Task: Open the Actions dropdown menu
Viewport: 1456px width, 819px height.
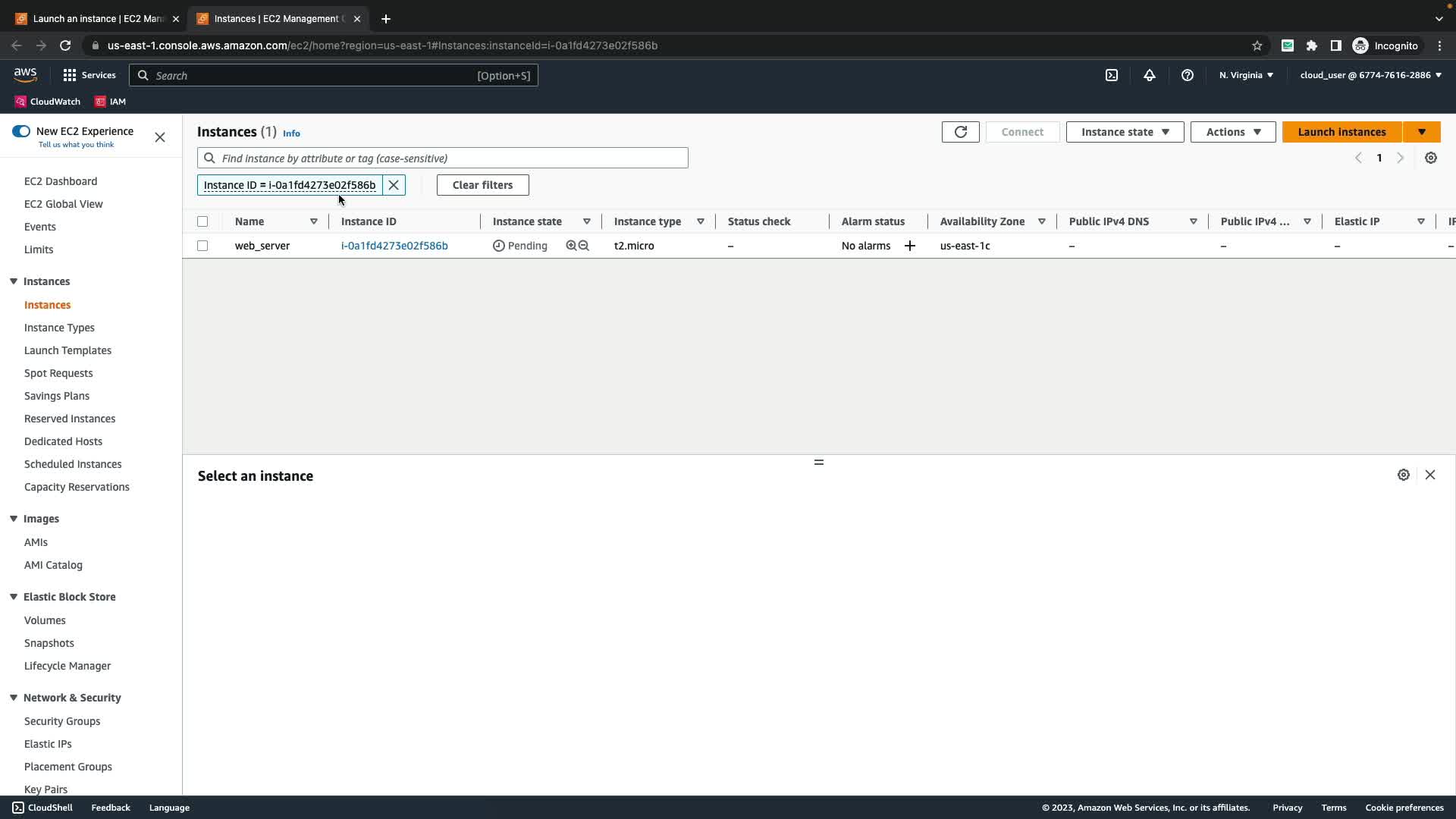Action: [x=1233, y=132]
